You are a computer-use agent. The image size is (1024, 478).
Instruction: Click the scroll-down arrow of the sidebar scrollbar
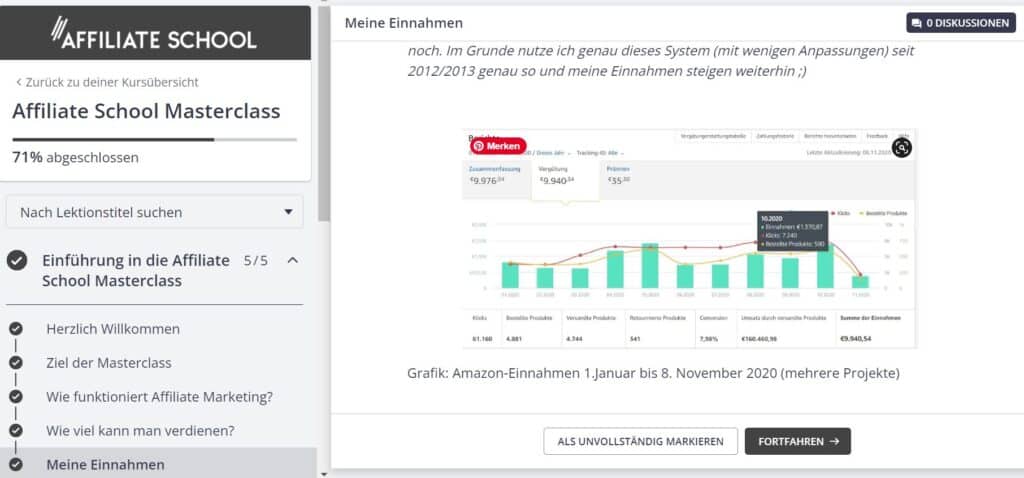[323, 471]
